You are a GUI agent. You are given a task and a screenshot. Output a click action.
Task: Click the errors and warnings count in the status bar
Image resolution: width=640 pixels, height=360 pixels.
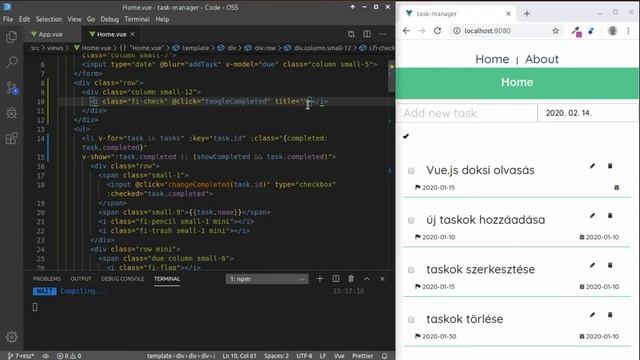coord(69,356)
